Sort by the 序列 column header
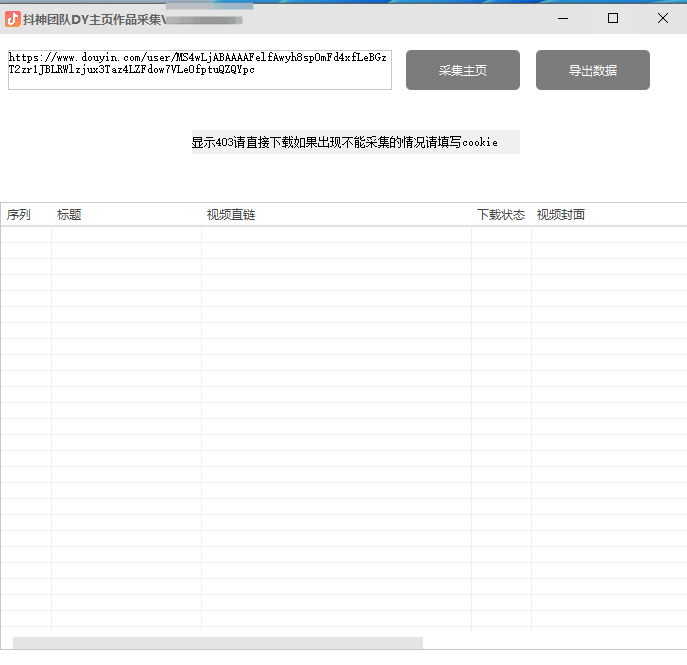 pos(19,215)
